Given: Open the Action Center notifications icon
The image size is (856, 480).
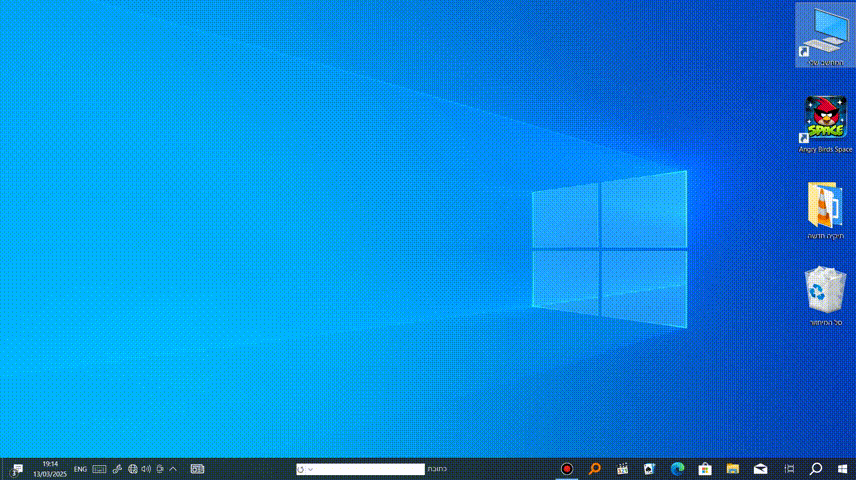Looking at the screenshot, I should click(16, 469).
